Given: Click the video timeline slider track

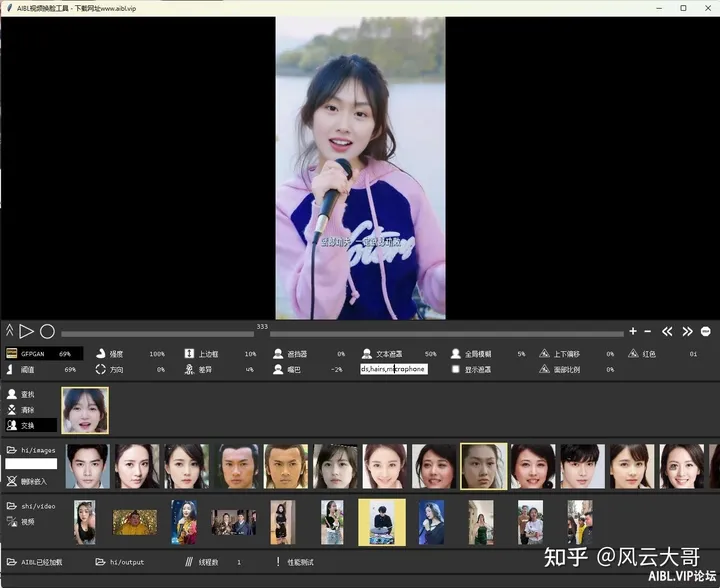Looking at the screenshot, I should tap(342, 334).
